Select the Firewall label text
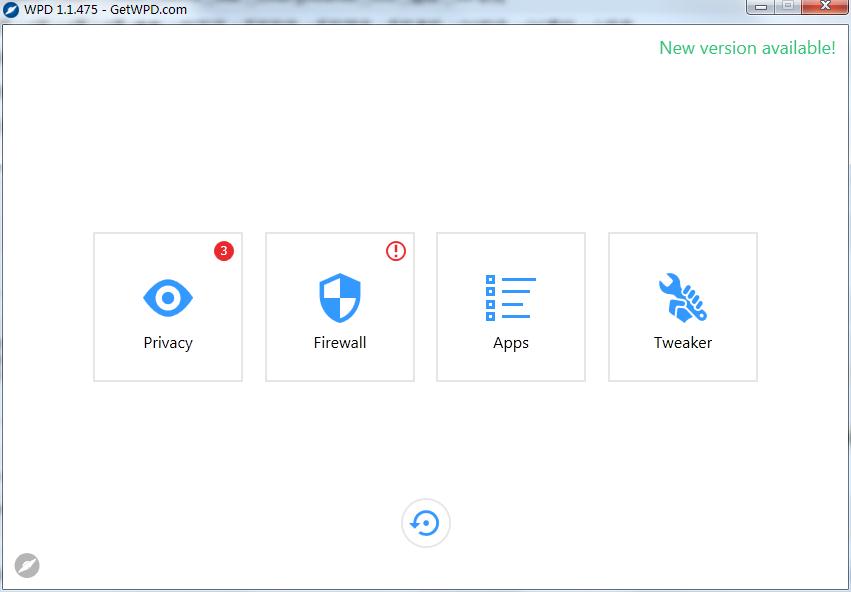This screenshot has height=592, width=851. coord(339,342)
